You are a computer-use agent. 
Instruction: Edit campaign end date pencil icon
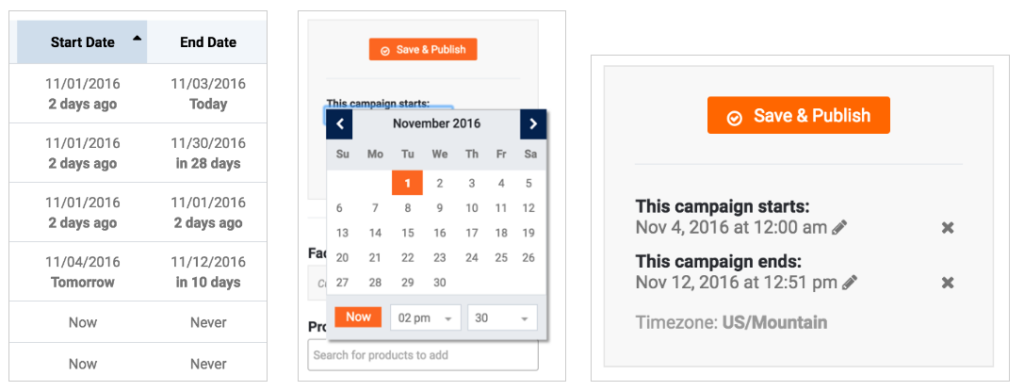coord(849,282)
